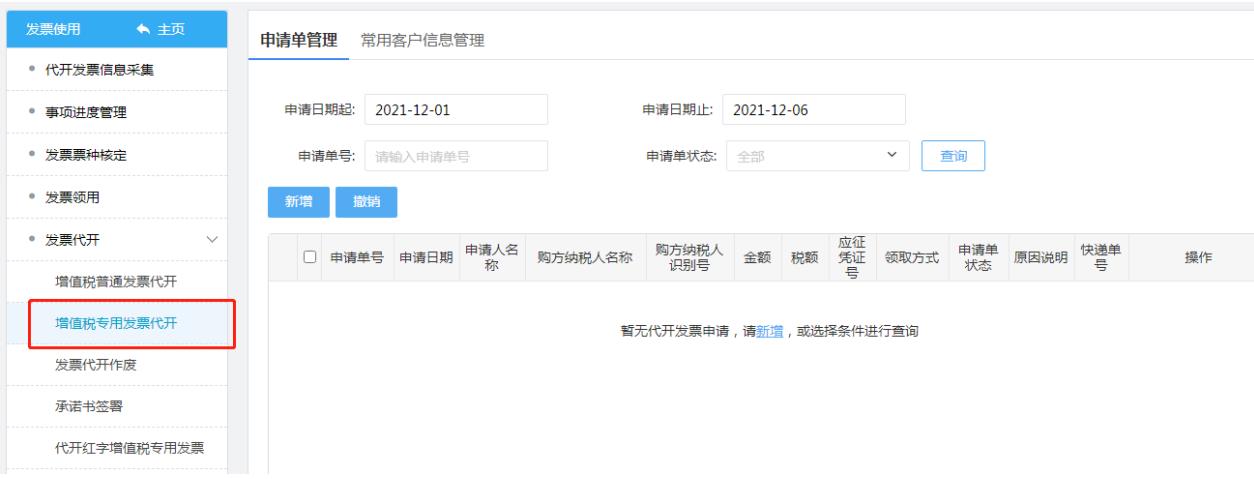Focus the 申请单号 input field

[x=456, y=157]
